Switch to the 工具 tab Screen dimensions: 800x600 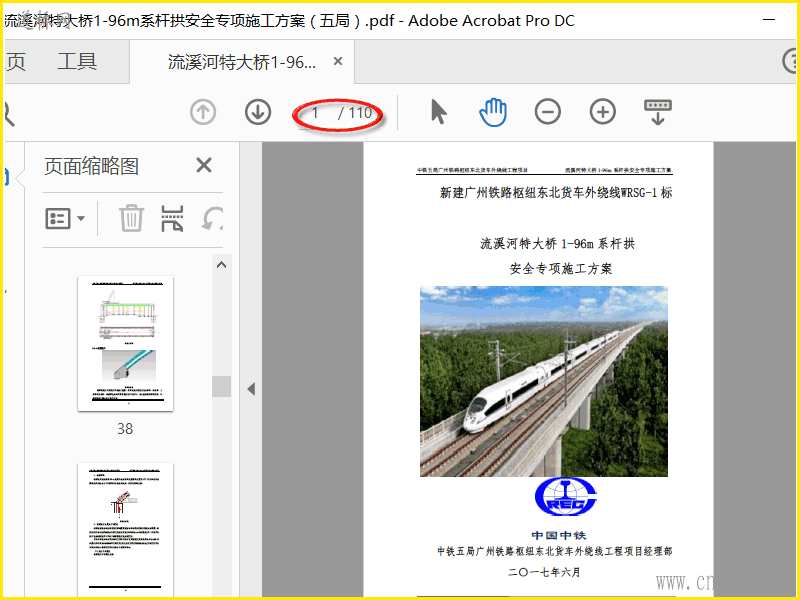[77, 62]
